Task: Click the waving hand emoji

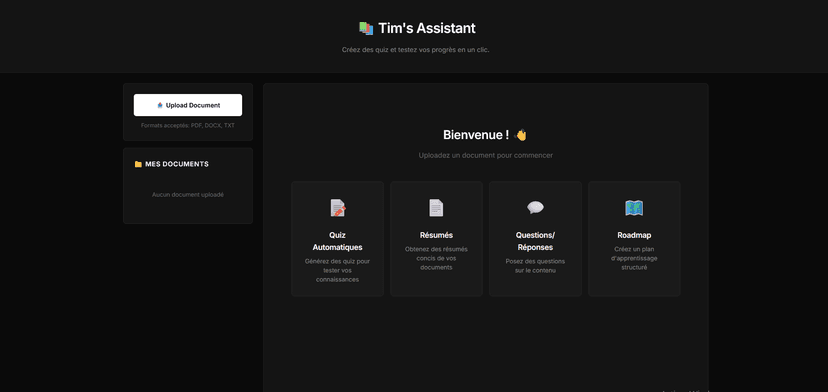Action: [521, 135]
